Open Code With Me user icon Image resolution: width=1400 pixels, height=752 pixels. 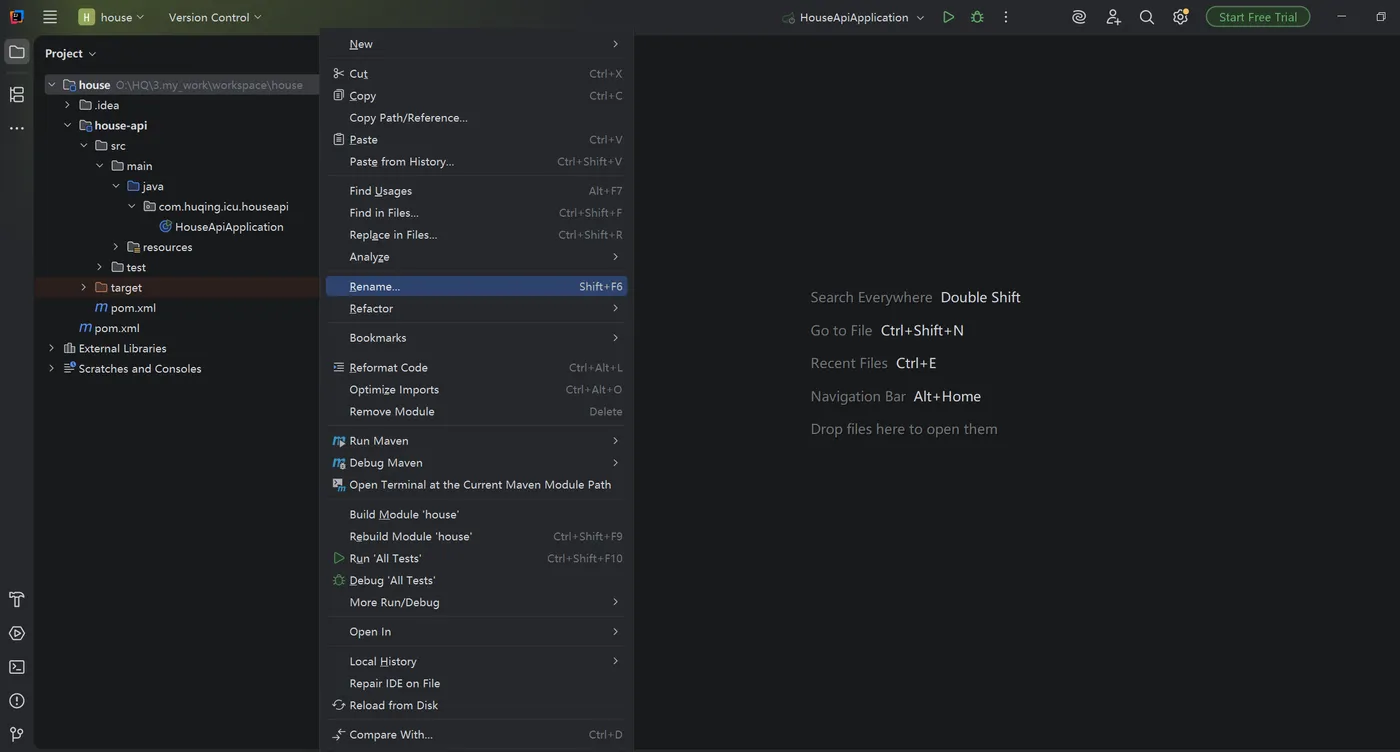pos(1113,17)
